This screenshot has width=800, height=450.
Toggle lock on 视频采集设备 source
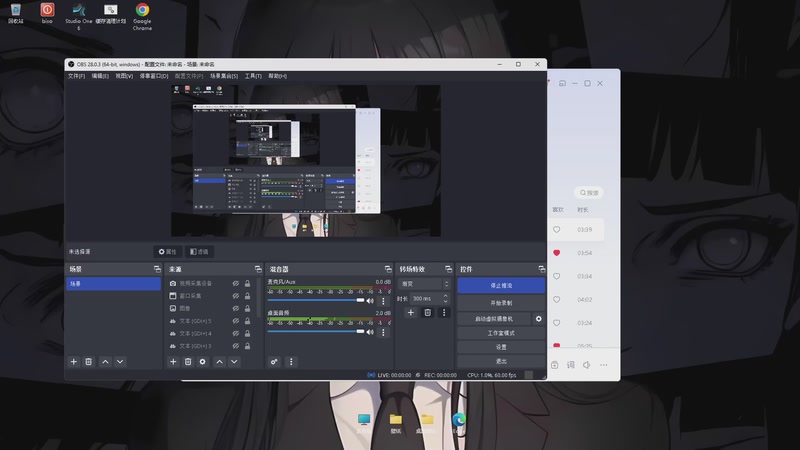tap(247, 283)
